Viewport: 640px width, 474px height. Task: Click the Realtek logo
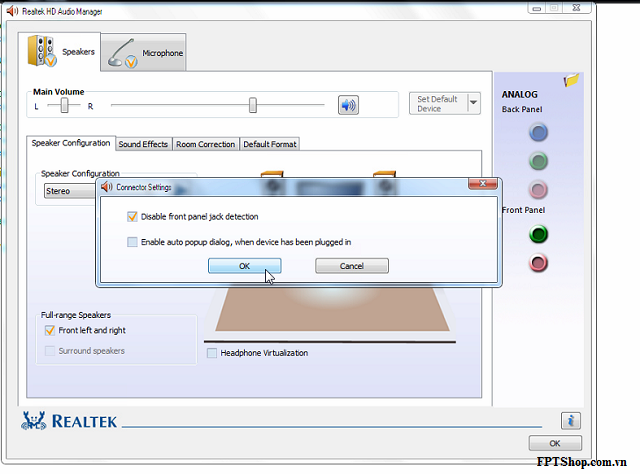(x=69, y=421)
